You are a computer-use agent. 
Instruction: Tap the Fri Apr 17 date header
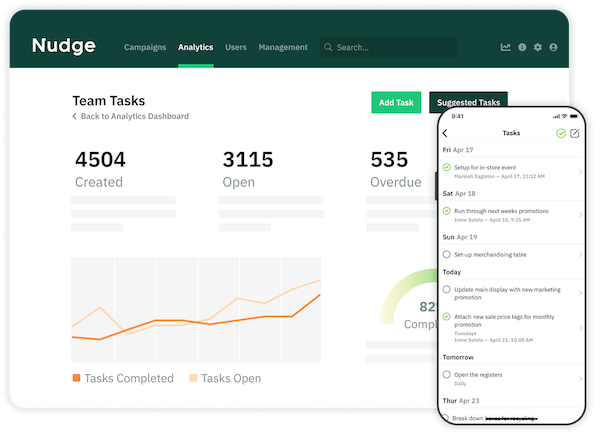[458, 150]
